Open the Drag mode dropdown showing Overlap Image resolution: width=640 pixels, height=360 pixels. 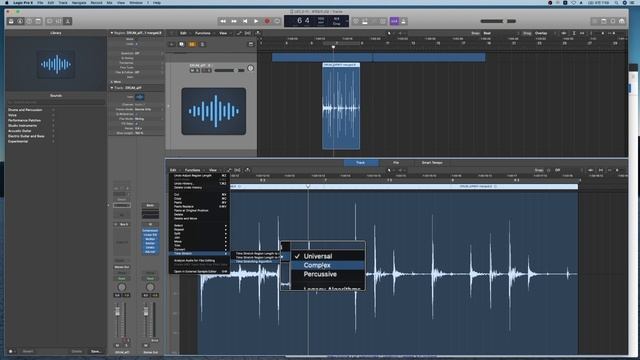546,33
